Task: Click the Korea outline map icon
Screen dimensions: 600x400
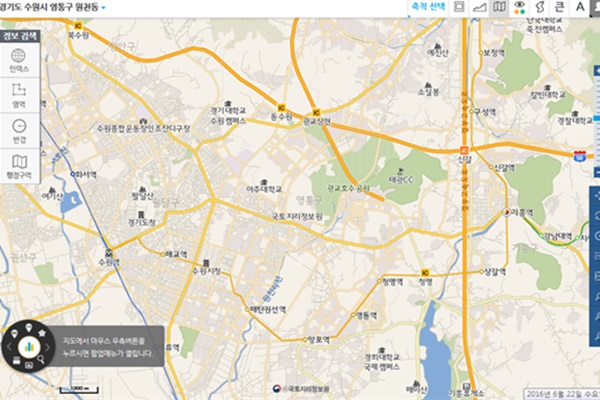Action: coord(540,7)
